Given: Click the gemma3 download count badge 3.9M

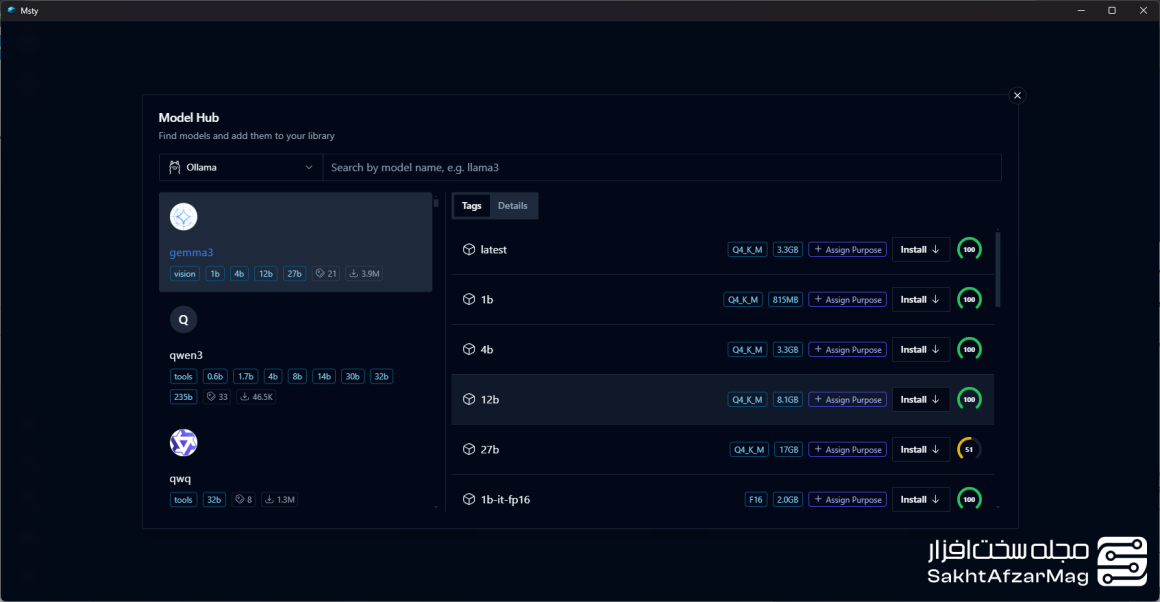Looking at the screenshot, I should 364,274.
